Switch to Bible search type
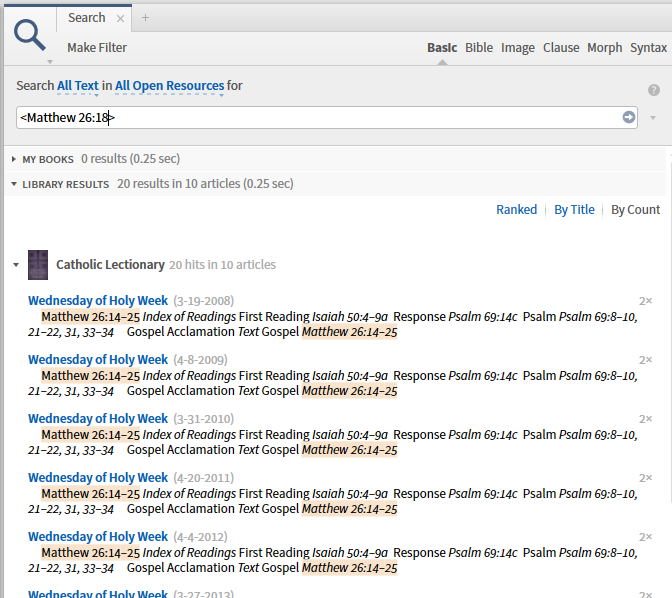This screenshot has width=672, height=598. click(479, 48)
